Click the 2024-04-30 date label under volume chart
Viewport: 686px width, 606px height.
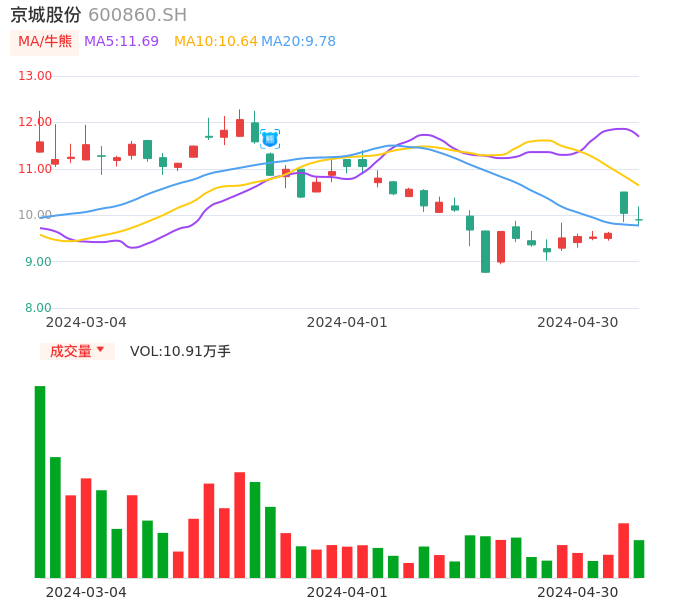click(x=577, y=592)
